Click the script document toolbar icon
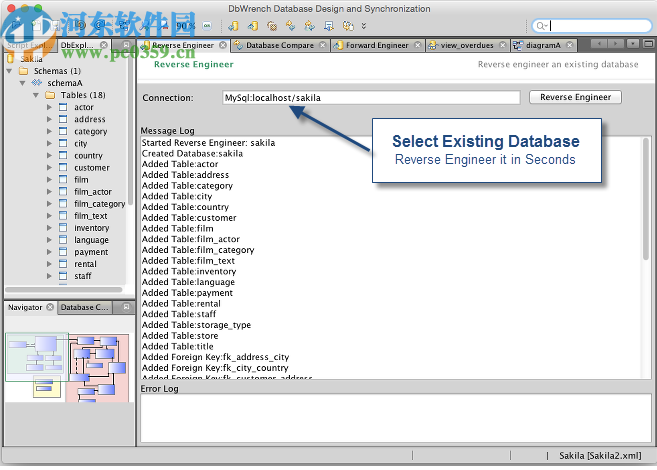 [x=328, y=26]
